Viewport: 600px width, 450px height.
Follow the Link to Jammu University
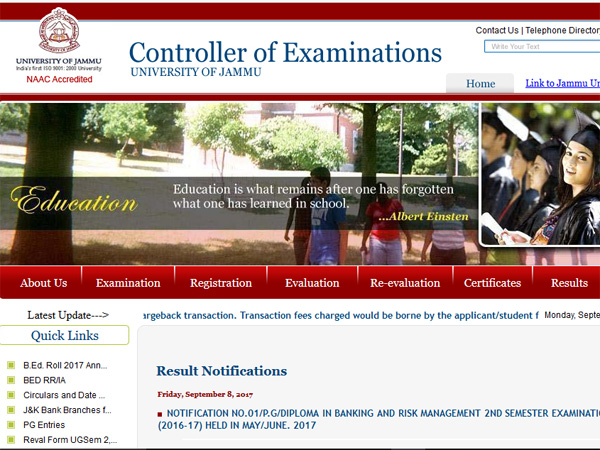coord(562,84)
